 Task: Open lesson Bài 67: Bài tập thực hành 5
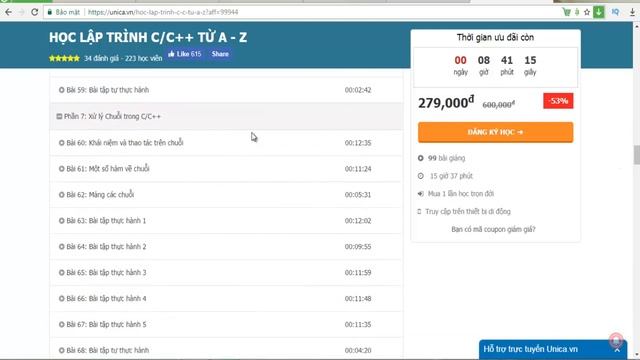click(106, 324)
